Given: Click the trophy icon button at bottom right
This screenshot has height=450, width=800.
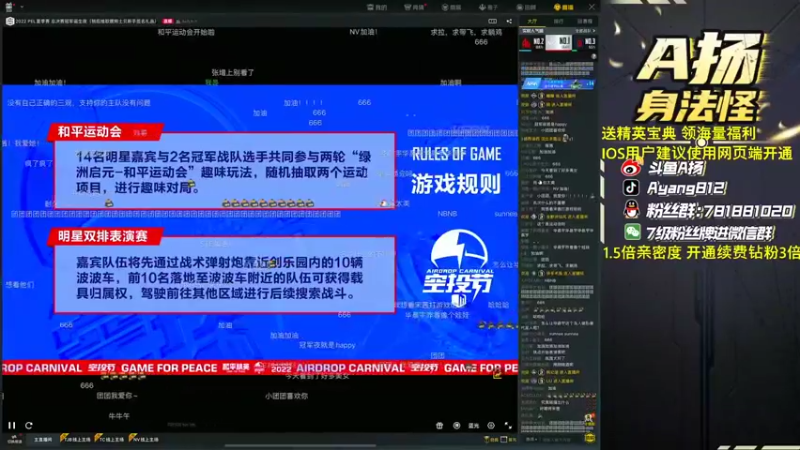Looking at the screenshot, I should (490, 439).
